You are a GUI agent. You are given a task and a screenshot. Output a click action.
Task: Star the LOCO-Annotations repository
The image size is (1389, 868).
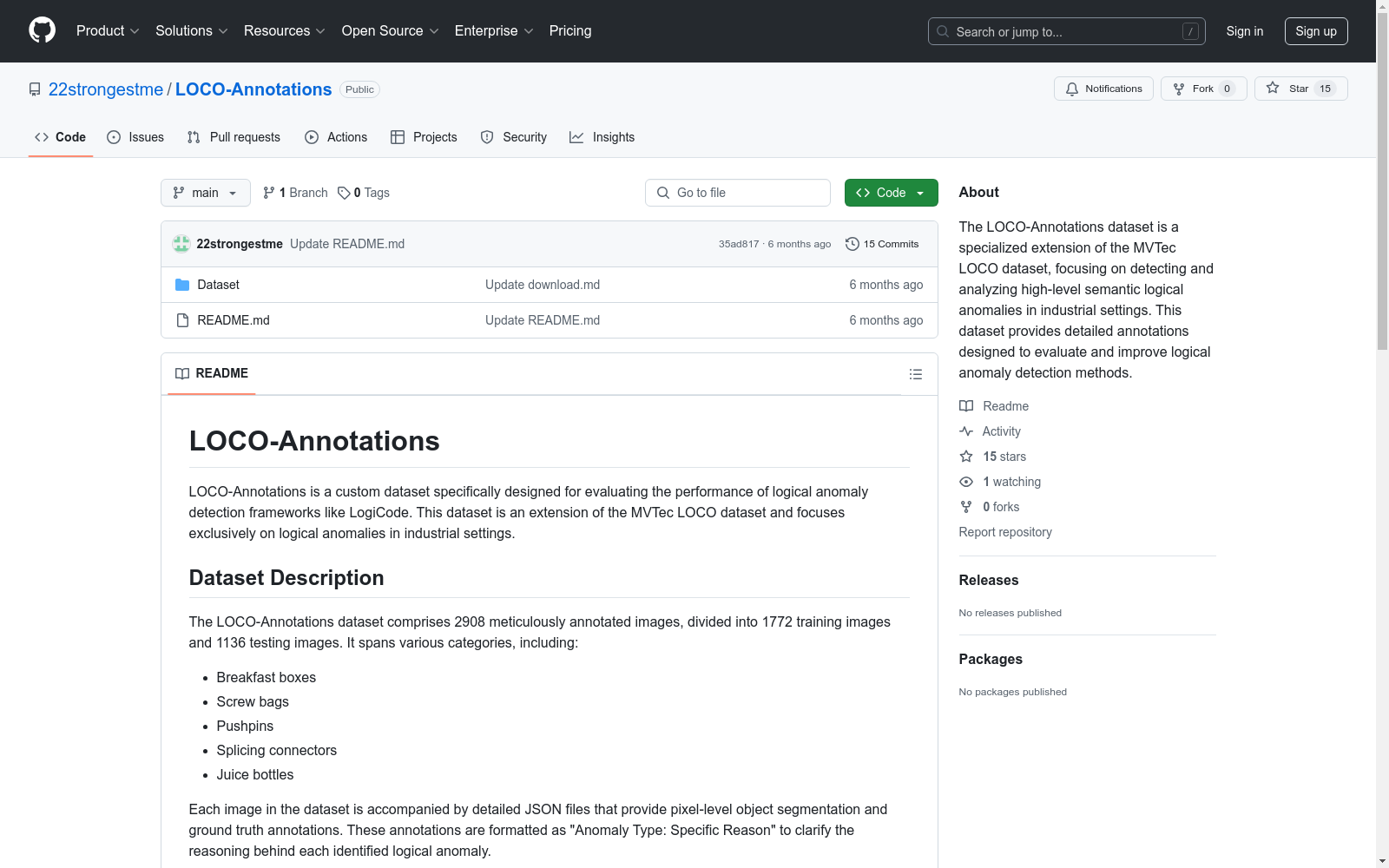click(1300, 89)
